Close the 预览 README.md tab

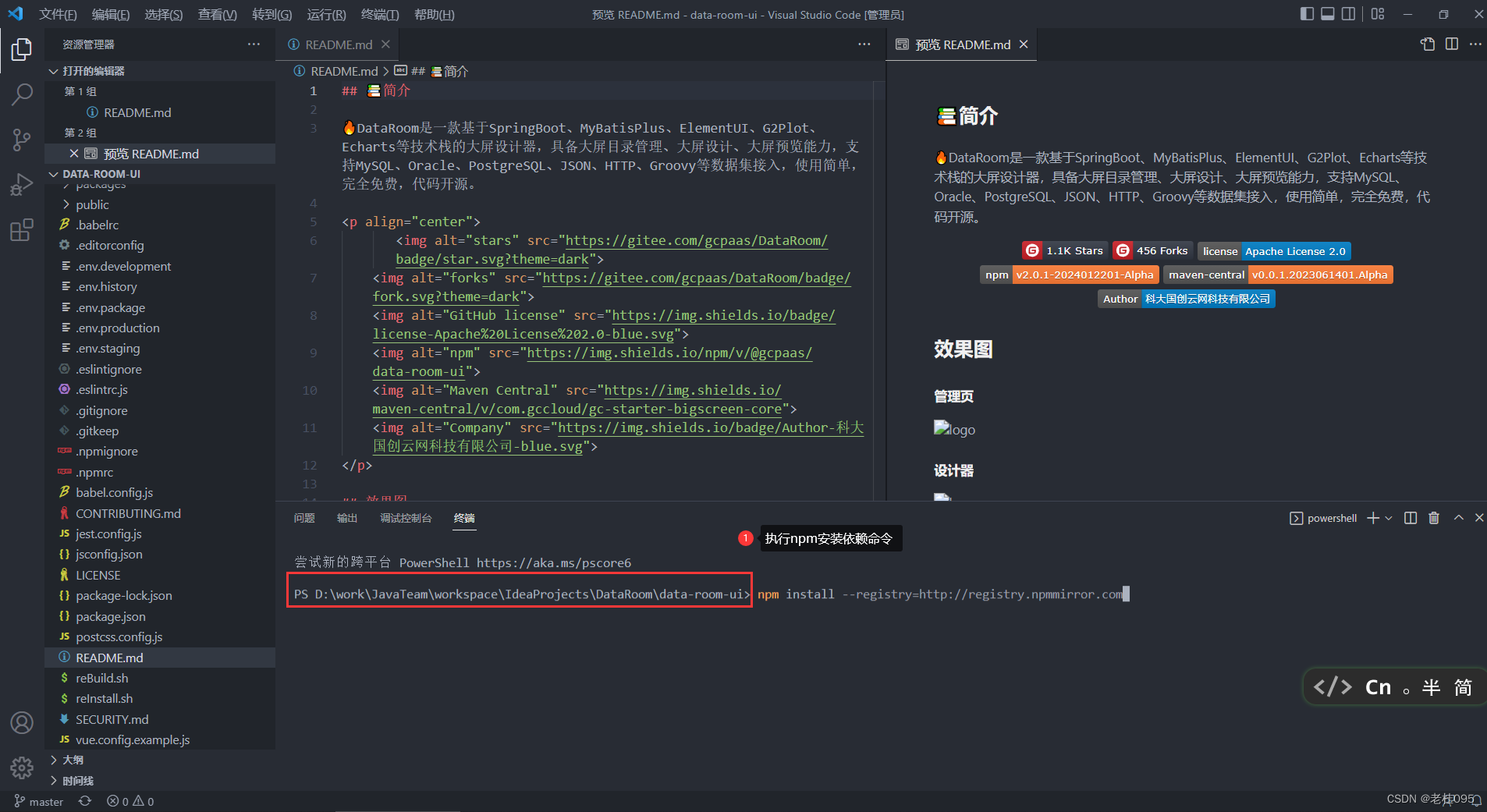point(1024,44)
